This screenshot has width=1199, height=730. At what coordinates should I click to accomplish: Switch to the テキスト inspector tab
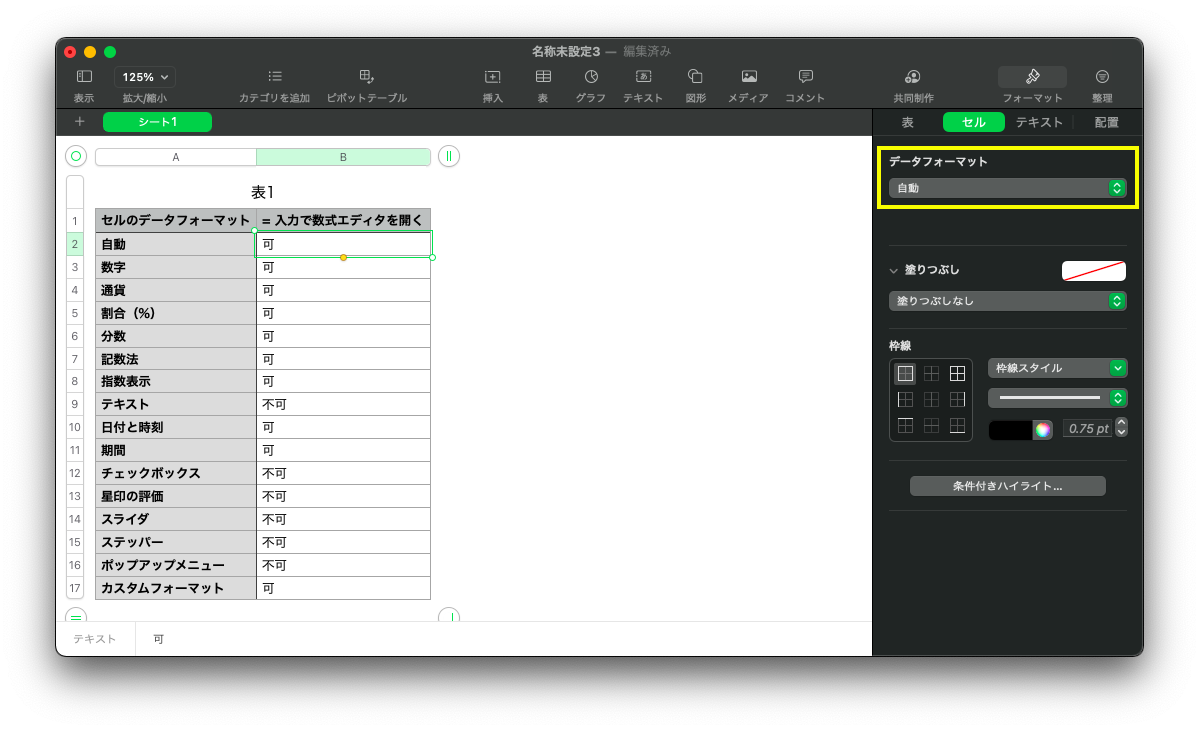tap(1039, 122)
